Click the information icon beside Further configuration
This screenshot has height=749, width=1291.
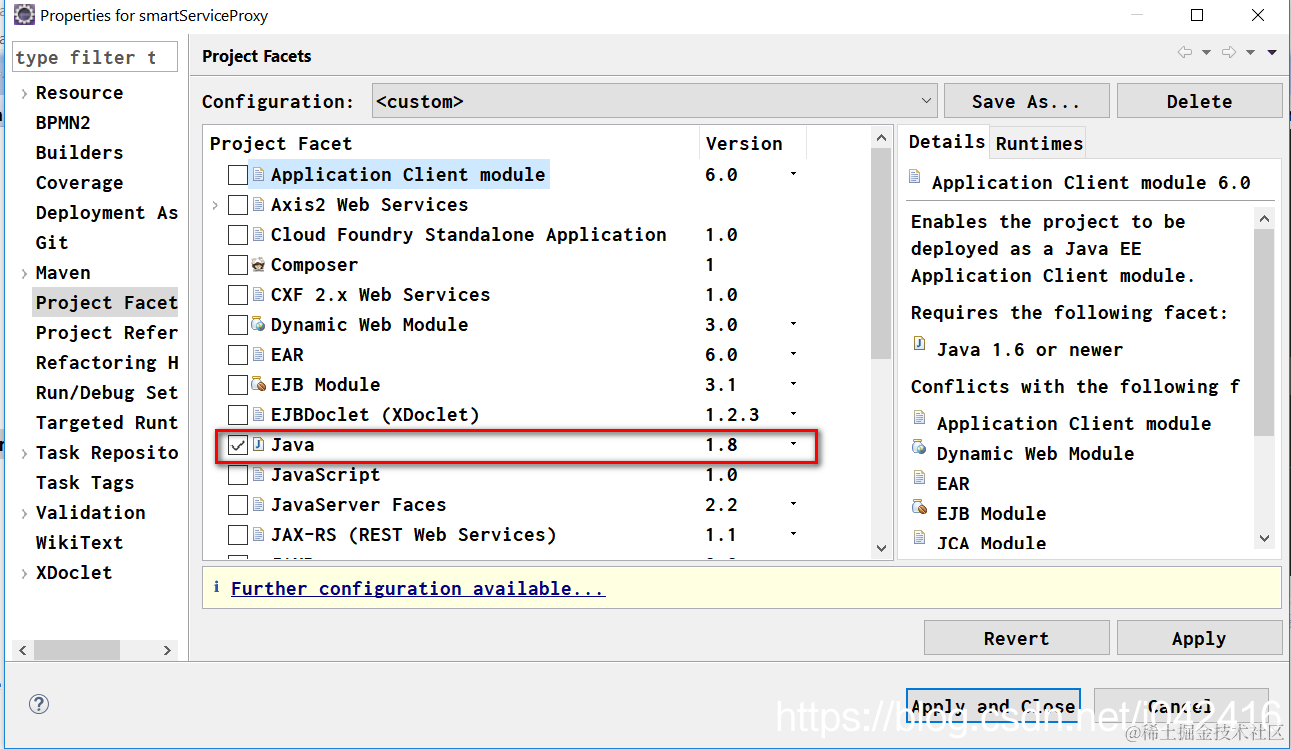coord(217,588)
